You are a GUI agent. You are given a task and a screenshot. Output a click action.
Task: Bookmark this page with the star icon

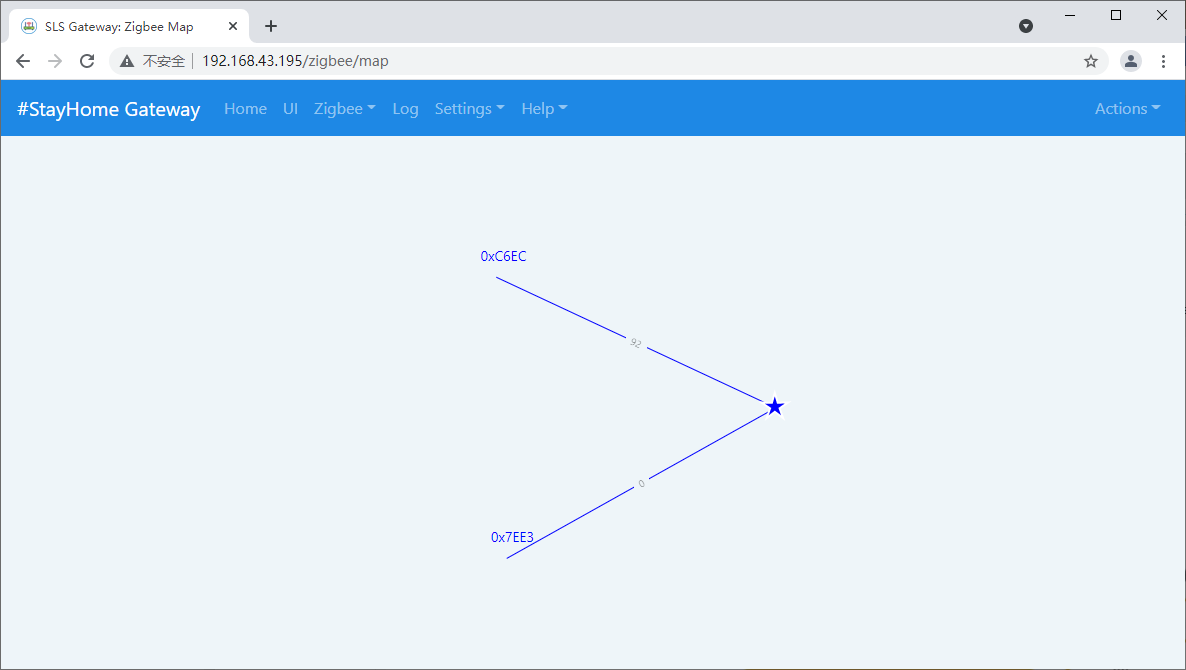click(1091, 61)
